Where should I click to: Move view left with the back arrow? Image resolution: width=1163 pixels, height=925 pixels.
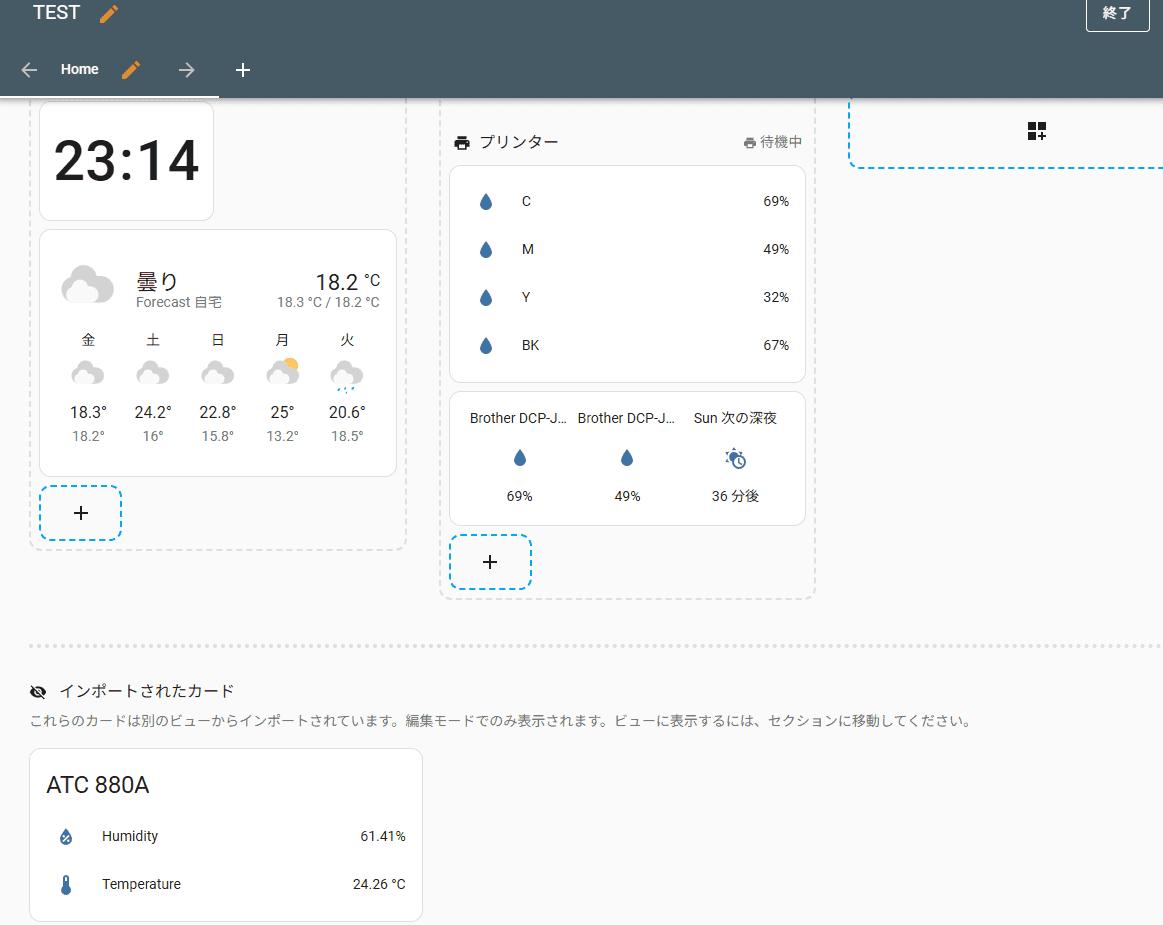coord(29,70)
